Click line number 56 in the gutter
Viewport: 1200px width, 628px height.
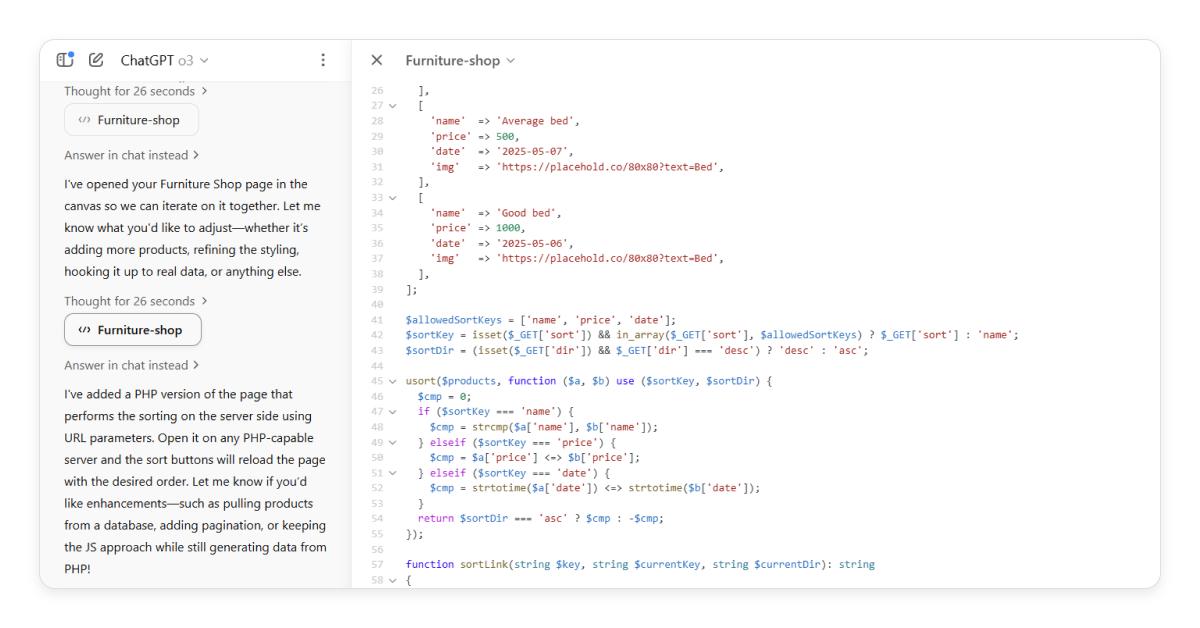point(378,550)
